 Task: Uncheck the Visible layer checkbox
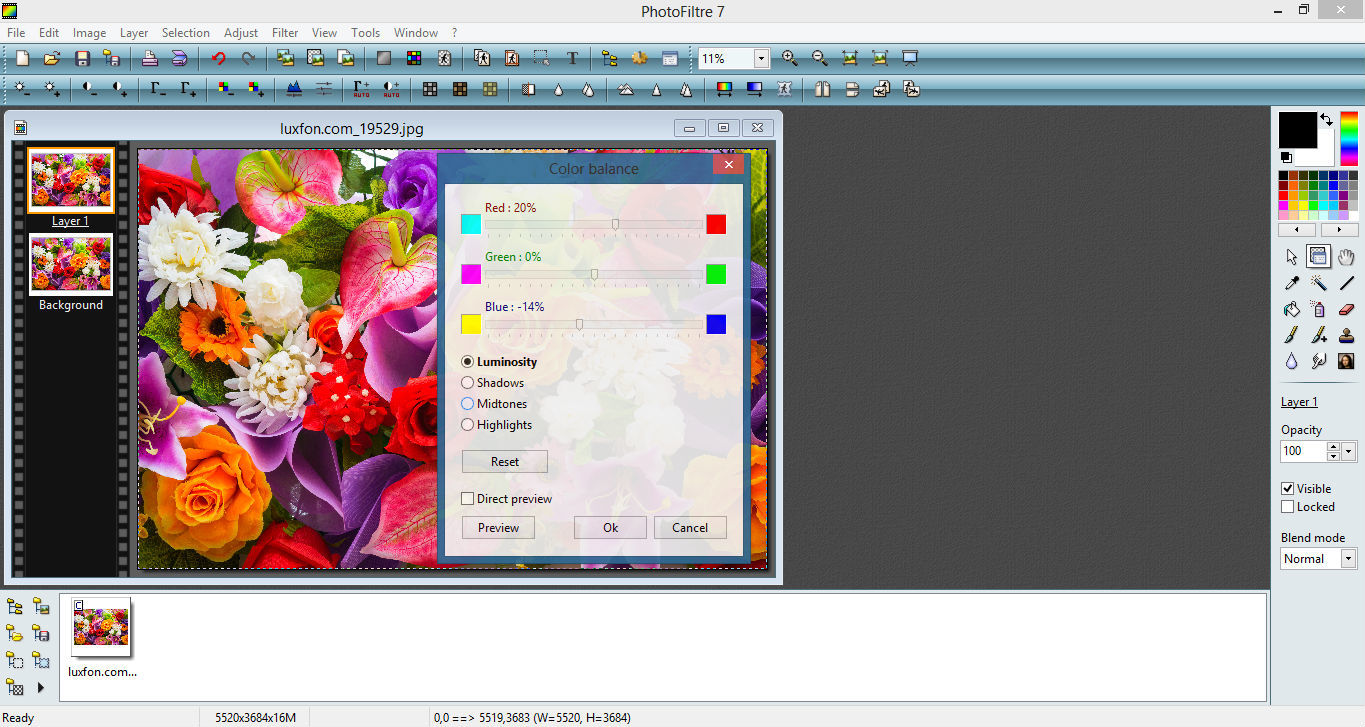click(1288, 489)
